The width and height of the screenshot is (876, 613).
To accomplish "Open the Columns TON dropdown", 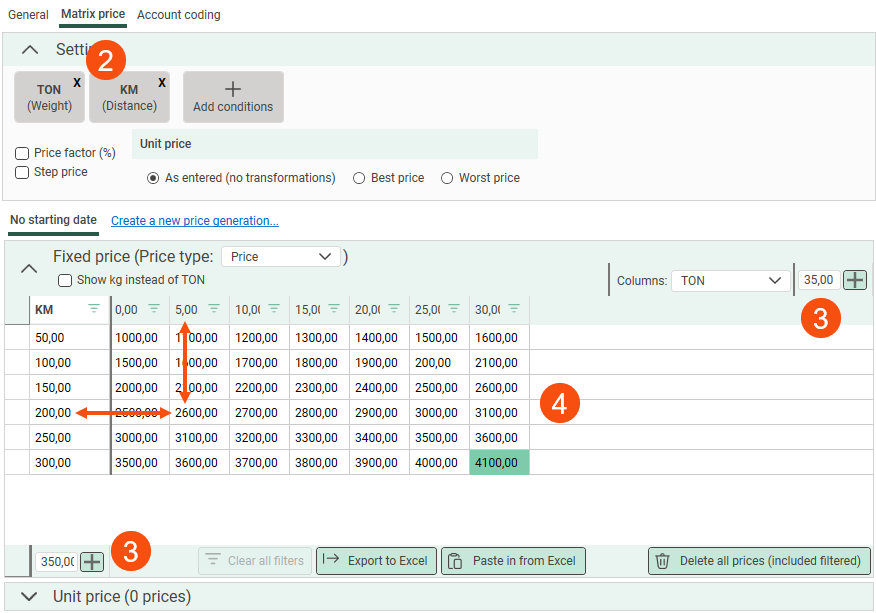I will tap(730, 281).
